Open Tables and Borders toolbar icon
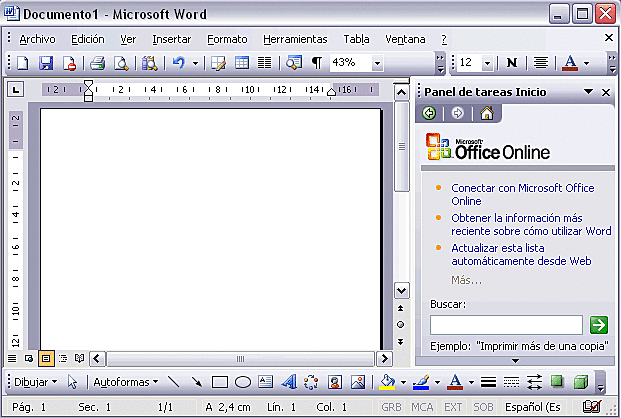The image size is (621, 418). click(218, 63)
